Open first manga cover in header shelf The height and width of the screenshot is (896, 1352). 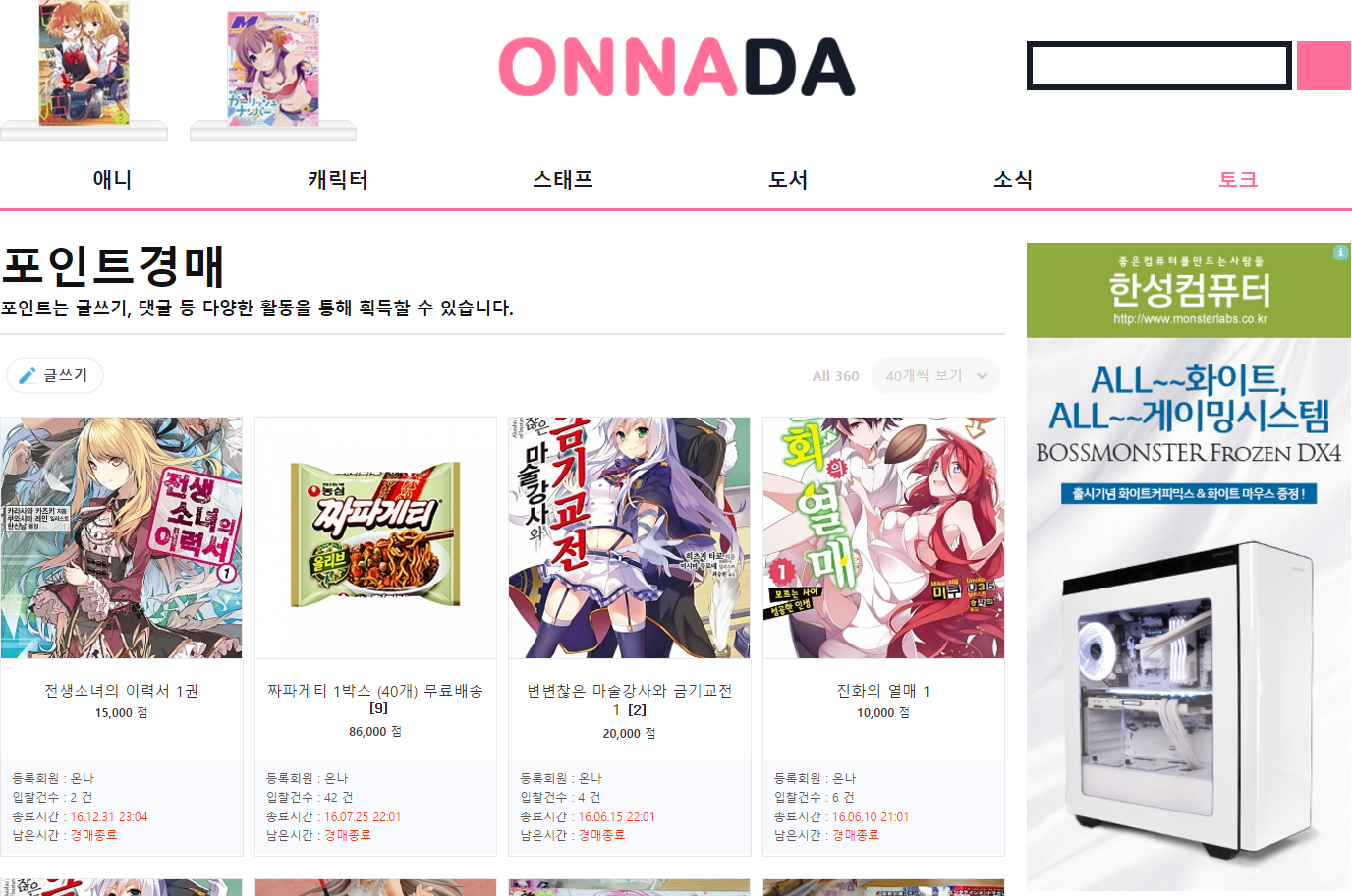[84, 63]
